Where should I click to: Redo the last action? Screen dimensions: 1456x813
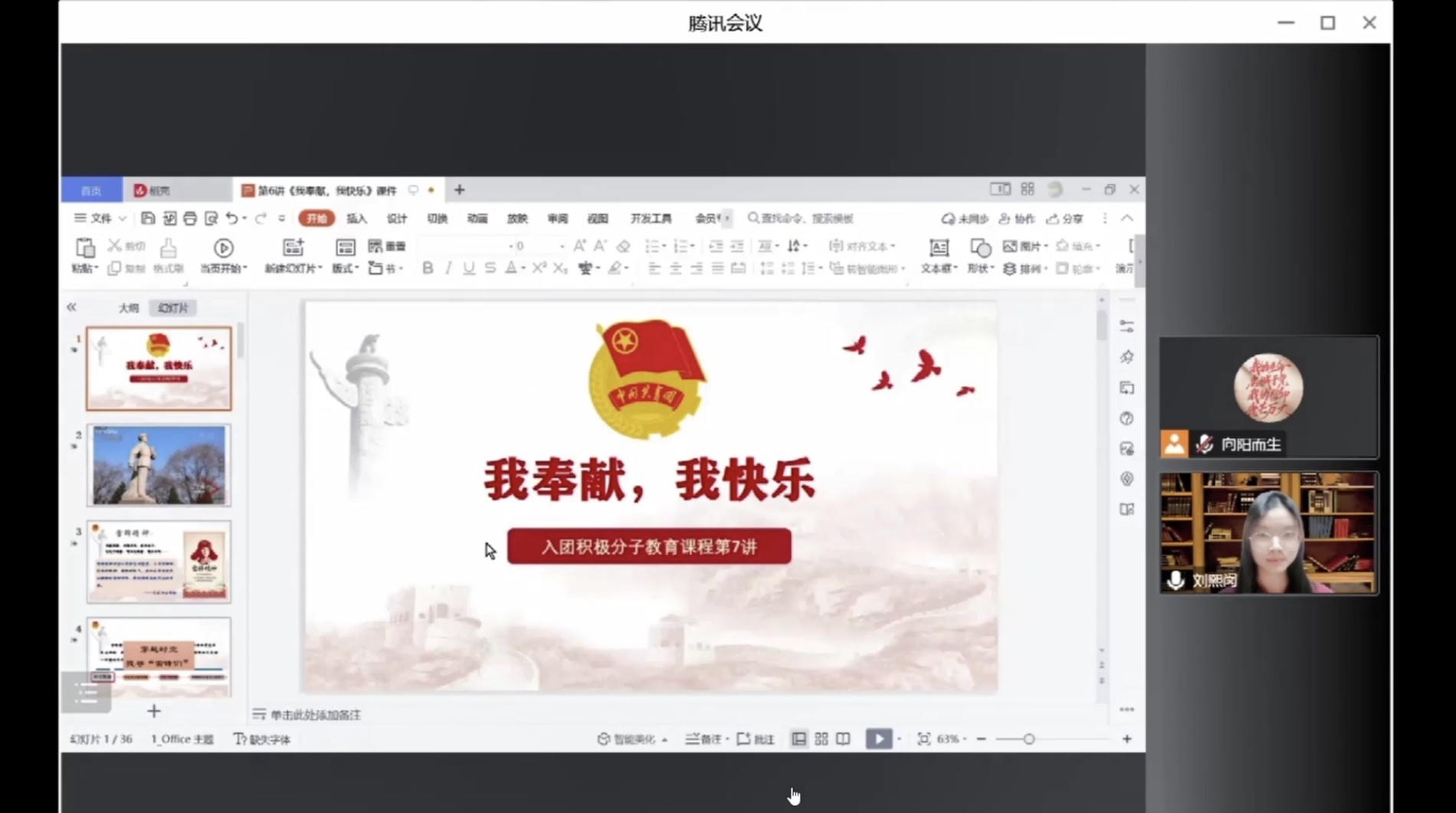coord(261,218)
